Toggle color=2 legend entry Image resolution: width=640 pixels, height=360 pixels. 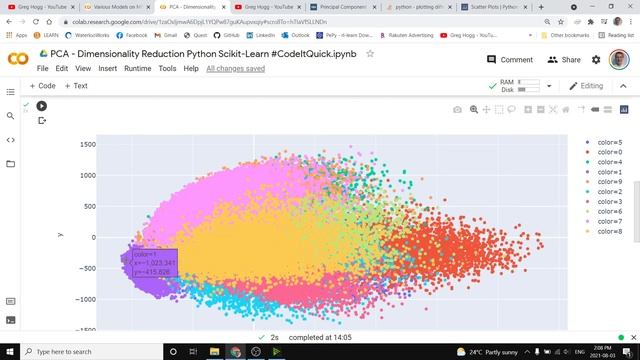(604, 192)
